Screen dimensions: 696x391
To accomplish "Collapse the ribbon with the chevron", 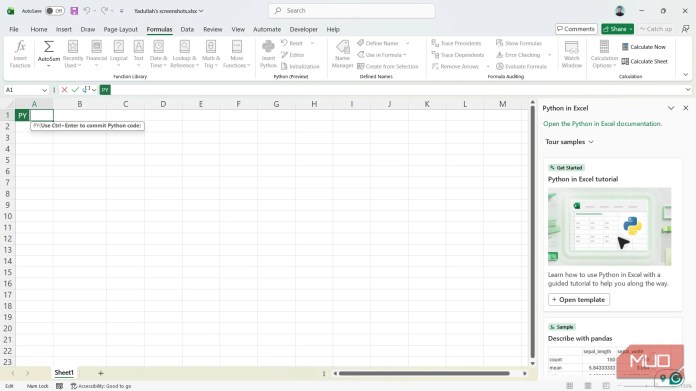I will click(x=686, y=75).
